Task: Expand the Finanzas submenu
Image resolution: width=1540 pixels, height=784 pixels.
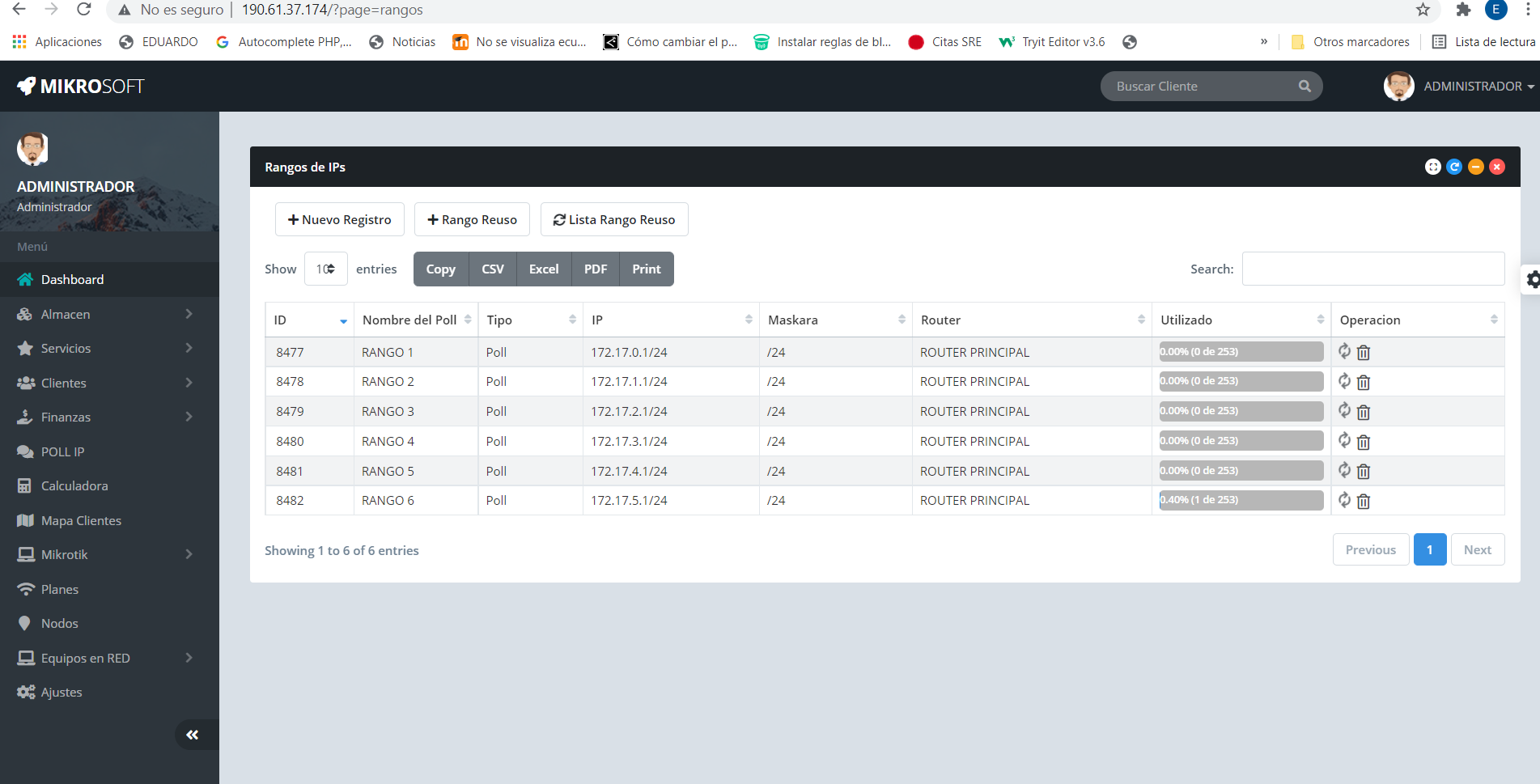Action: (x=109, y=417)
